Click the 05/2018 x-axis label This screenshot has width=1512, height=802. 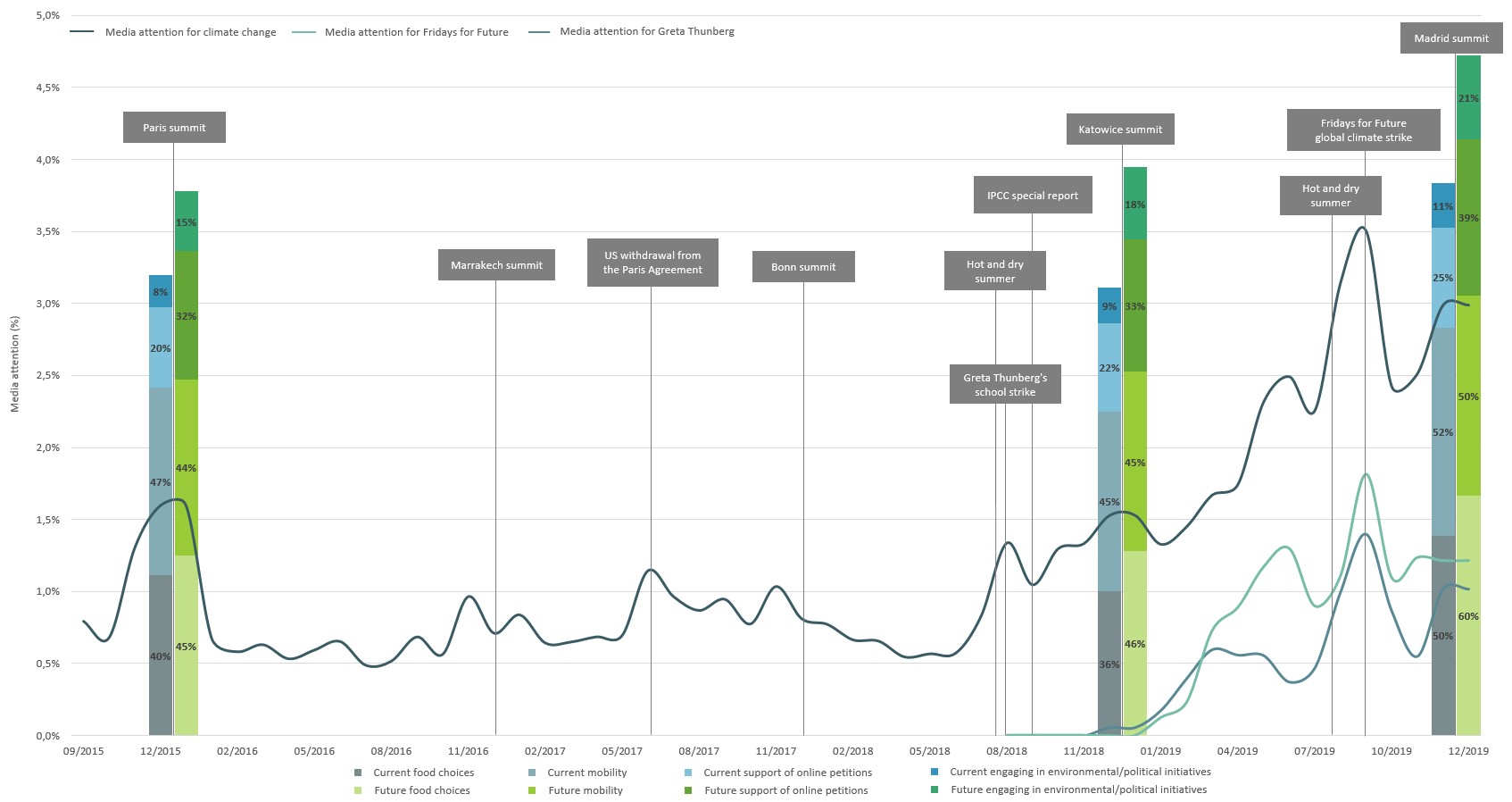pos(930,751)
